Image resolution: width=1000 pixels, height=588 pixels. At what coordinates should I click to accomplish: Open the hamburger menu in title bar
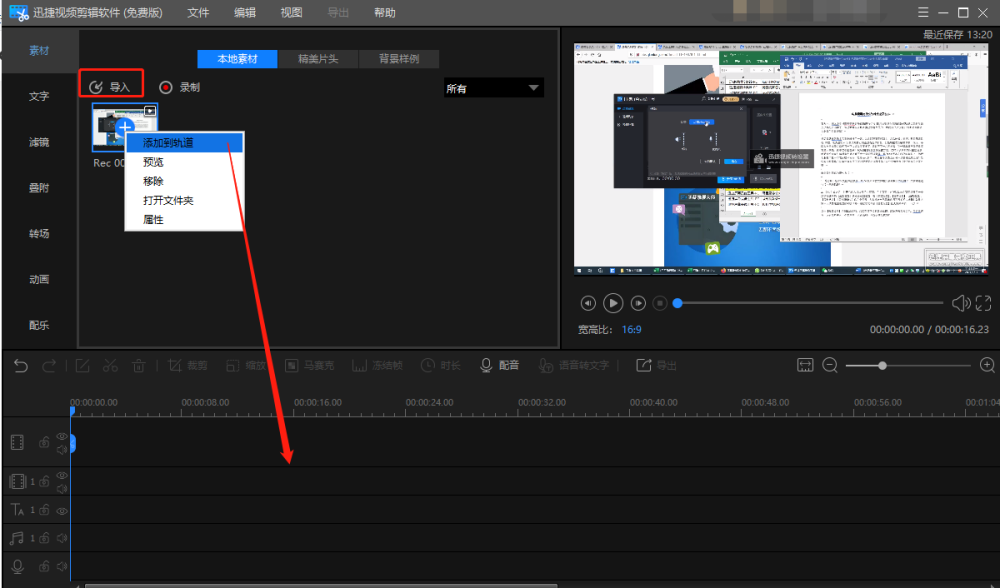(x=923, y=12)
